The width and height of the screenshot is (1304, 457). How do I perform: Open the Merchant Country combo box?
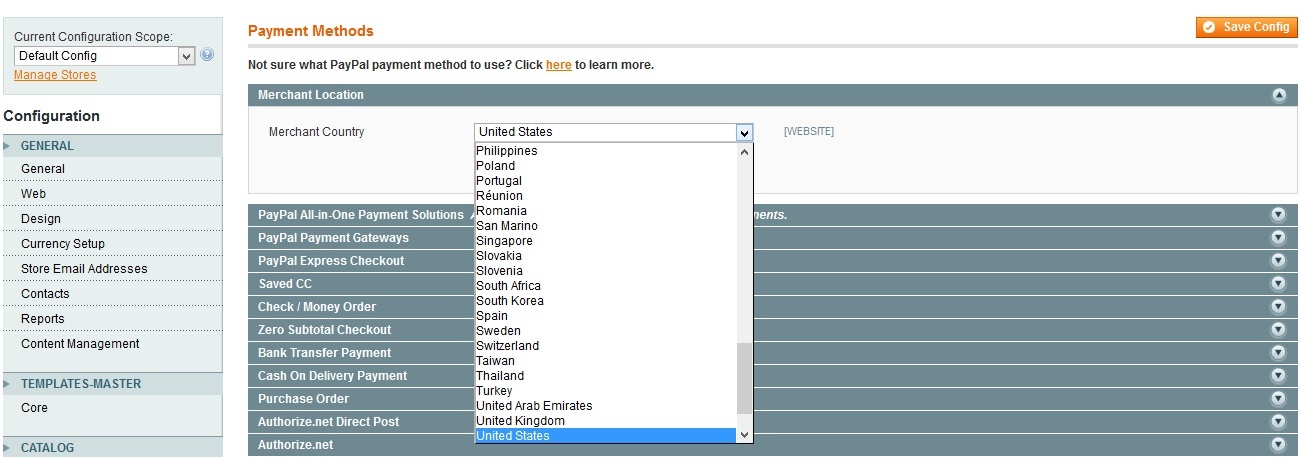click(613, 132)
